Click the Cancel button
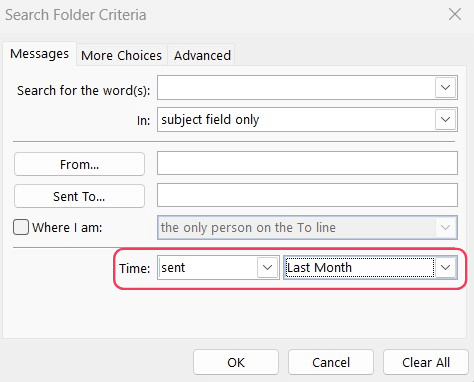The width and height of the screenshot is (474, 382). pos(331,362)
